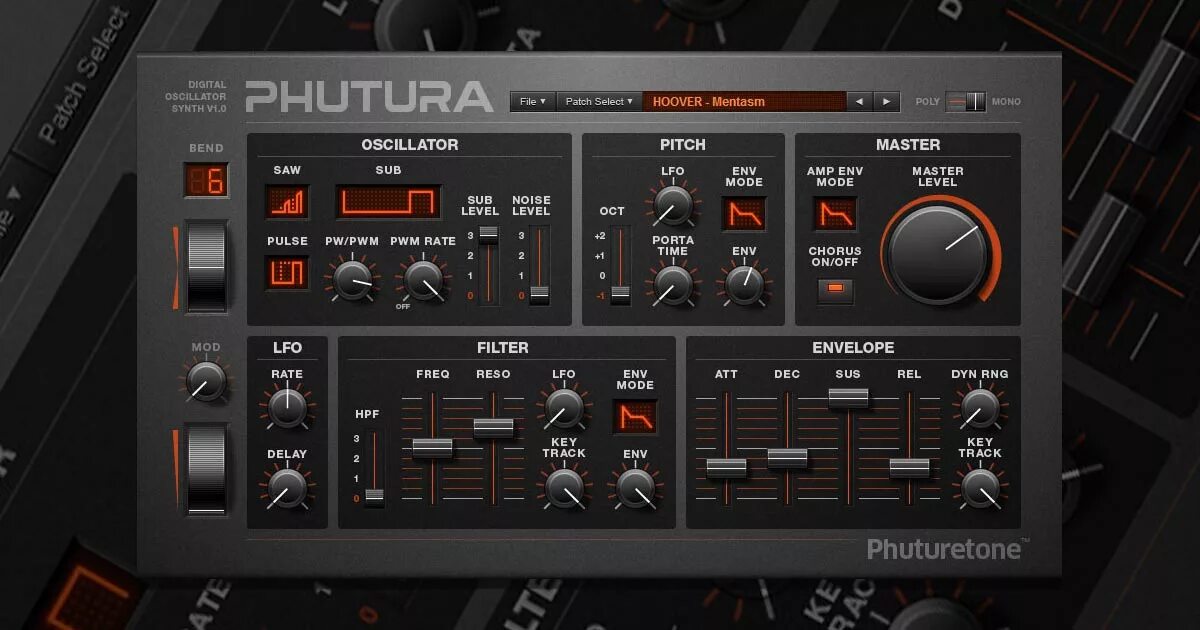Click the Pitch ENV knob
This screenshot has width=1200, height=630.
(744, 285)
